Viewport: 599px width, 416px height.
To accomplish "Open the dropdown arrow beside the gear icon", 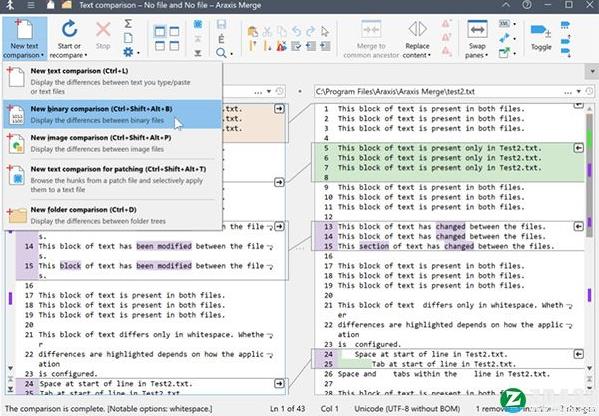I will point(138,53).
